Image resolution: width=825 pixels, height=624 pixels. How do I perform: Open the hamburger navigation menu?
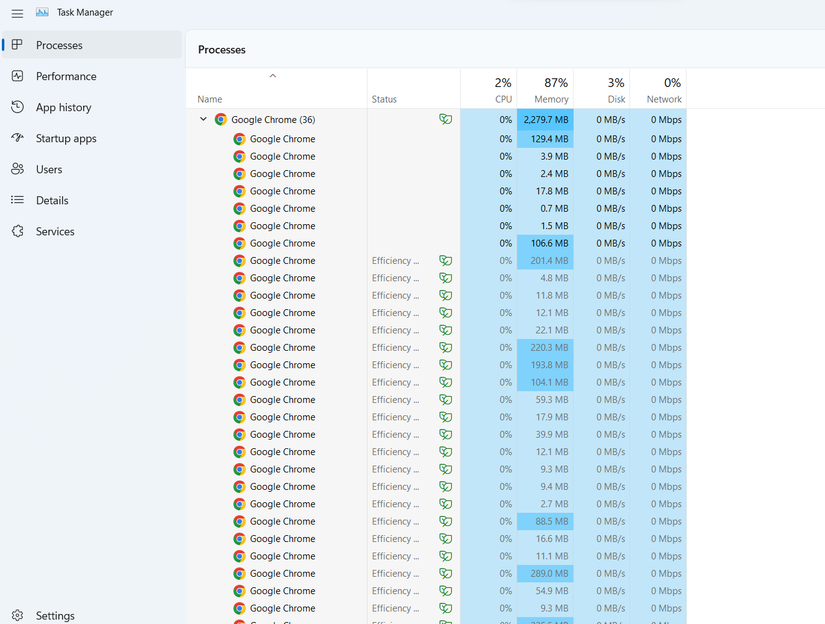(x=17, y=13)
